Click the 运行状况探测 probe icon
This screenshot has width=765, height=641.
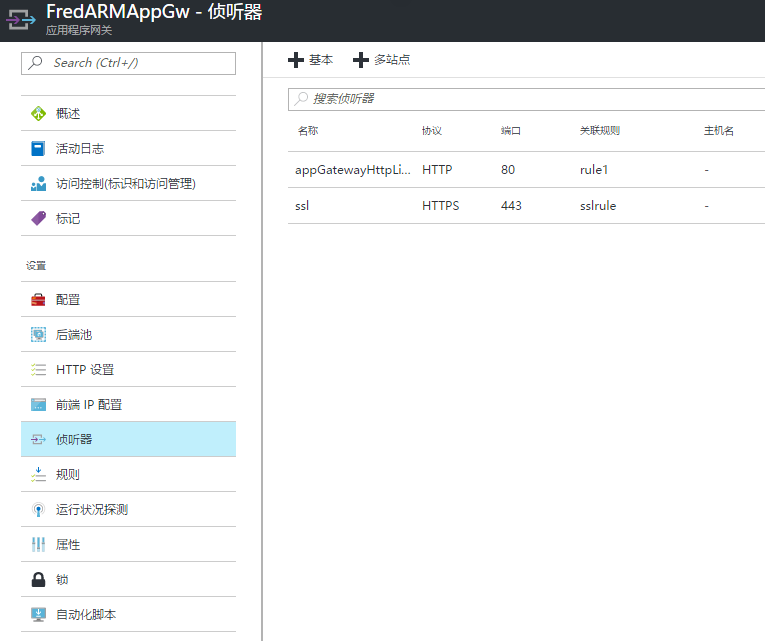[38, 510]
